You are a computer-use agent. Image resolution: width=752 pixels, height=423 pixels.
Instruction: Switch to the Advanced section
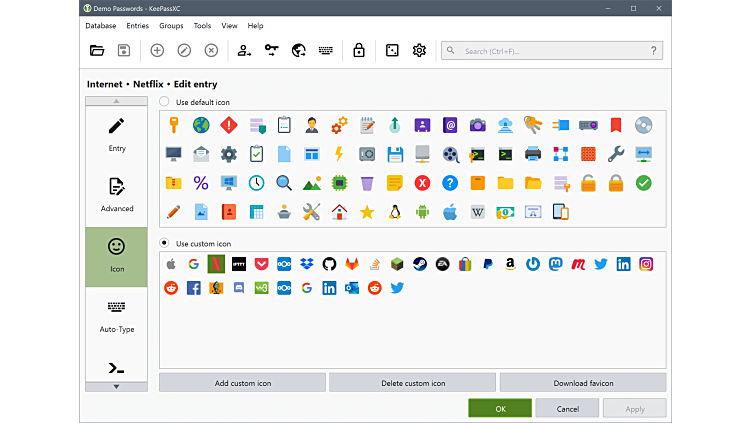(x=117, y=194)
